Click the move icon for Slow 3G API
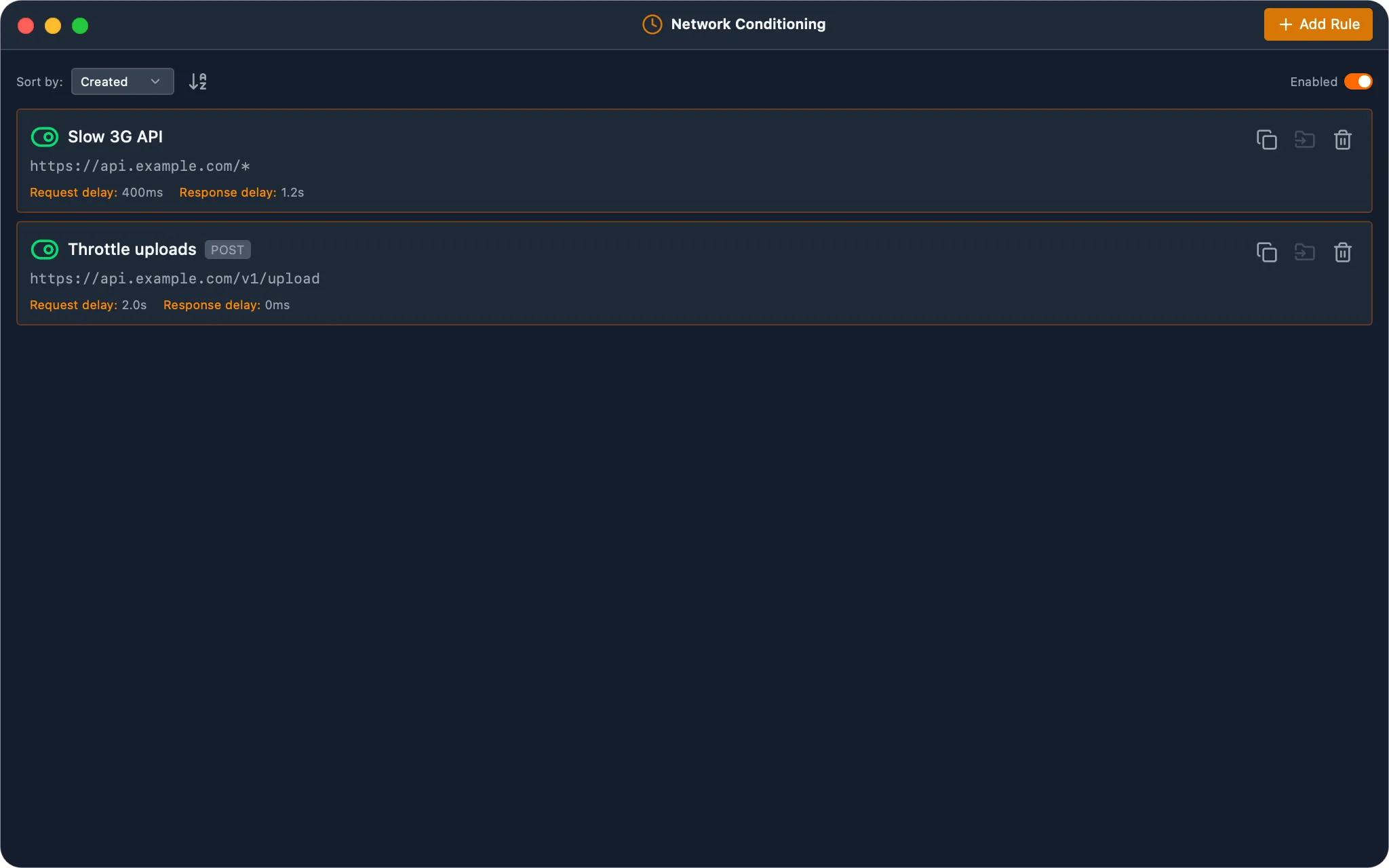 click(x=1304, y=140)
